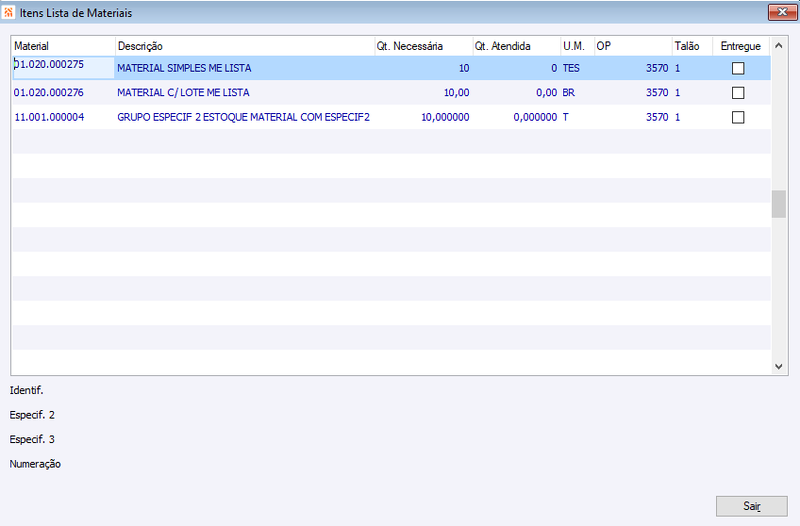Screen dimensions: 800x526
Task: Check Entregue for material 01.020.000275
Action: click(738, 68)
